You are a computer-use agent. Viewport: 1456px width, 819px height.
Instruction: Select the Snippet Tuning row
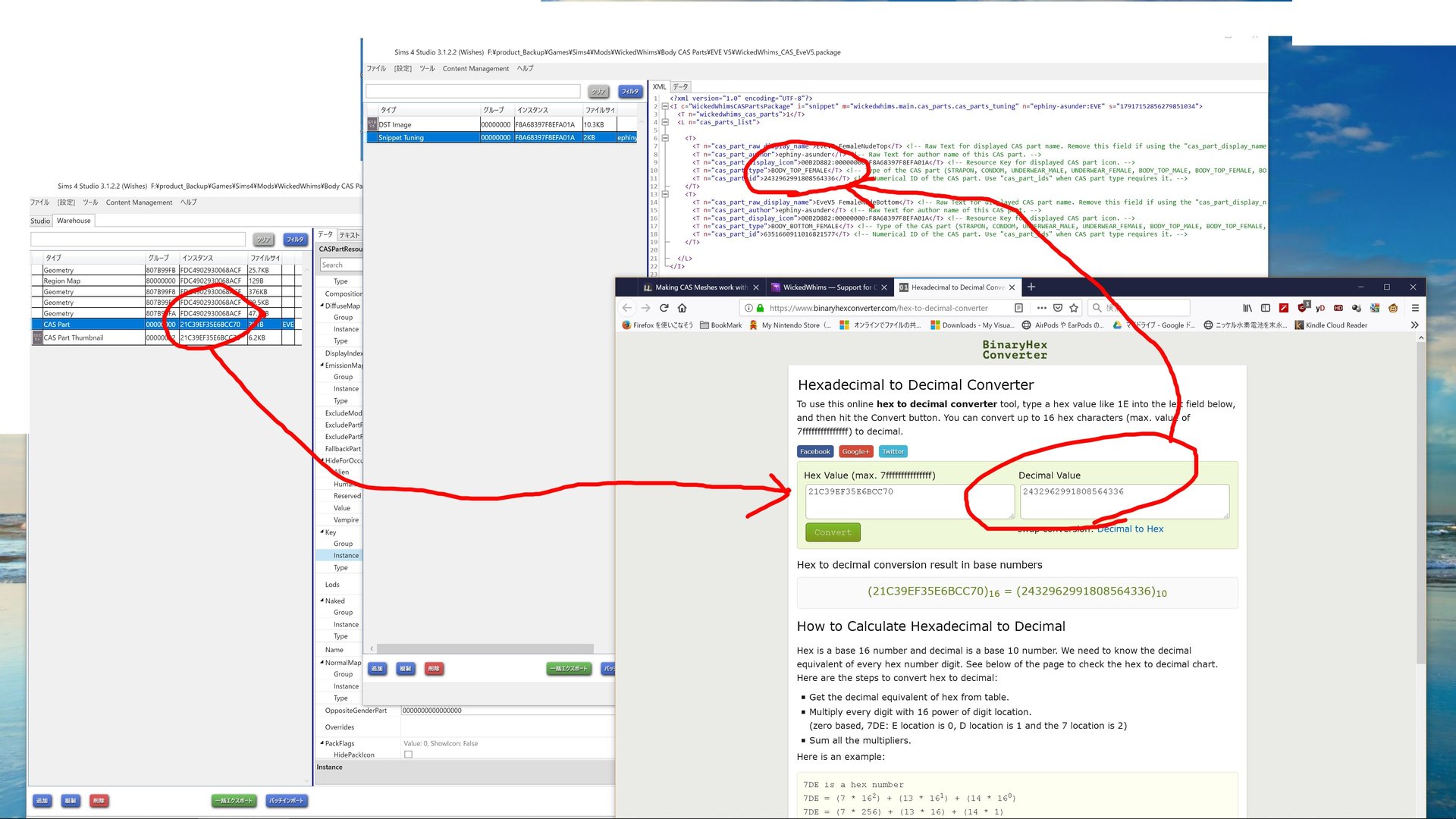(x=501, y=137)
